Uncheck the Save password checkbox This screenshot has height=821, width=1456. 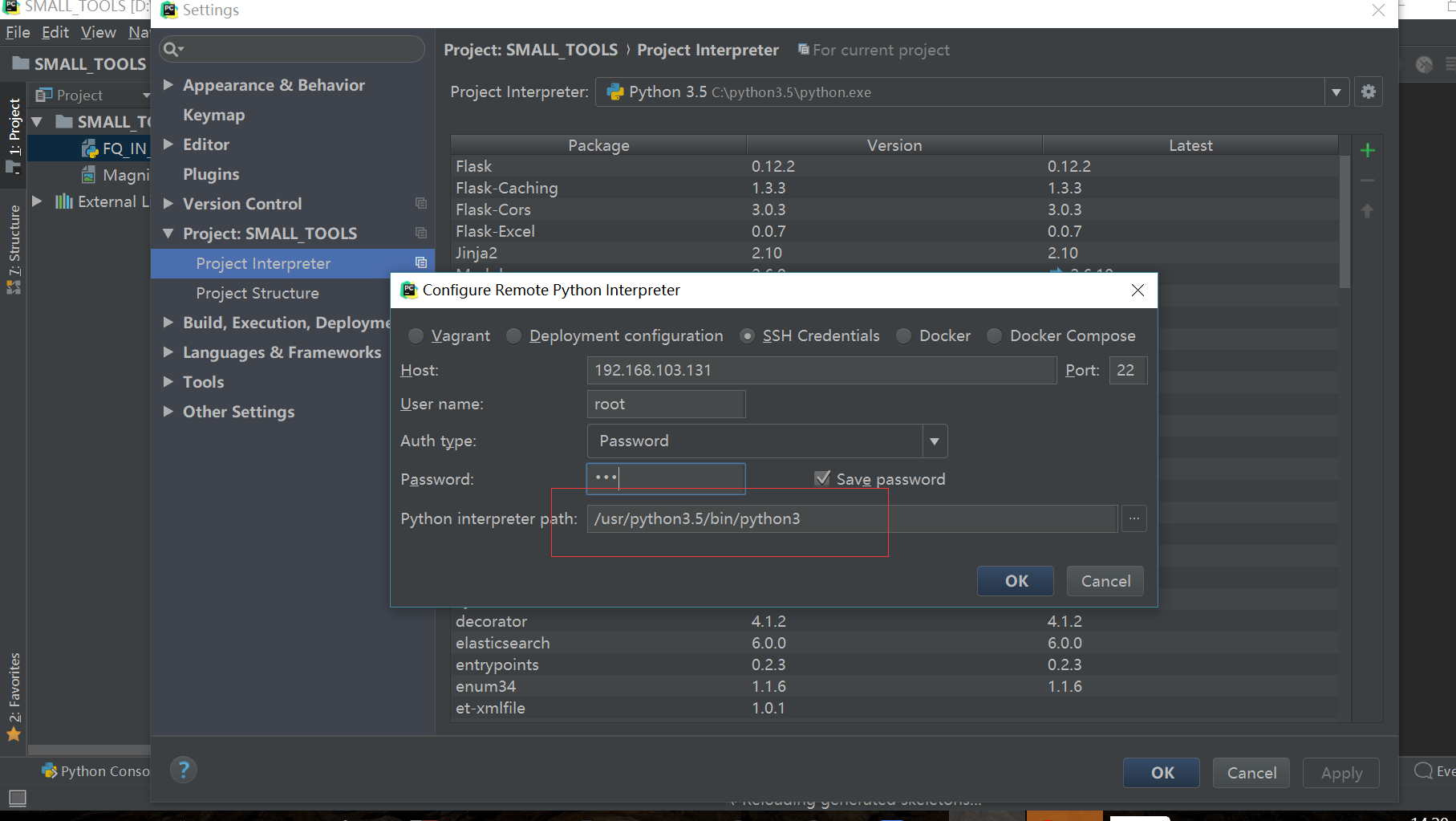coord(822,479)
